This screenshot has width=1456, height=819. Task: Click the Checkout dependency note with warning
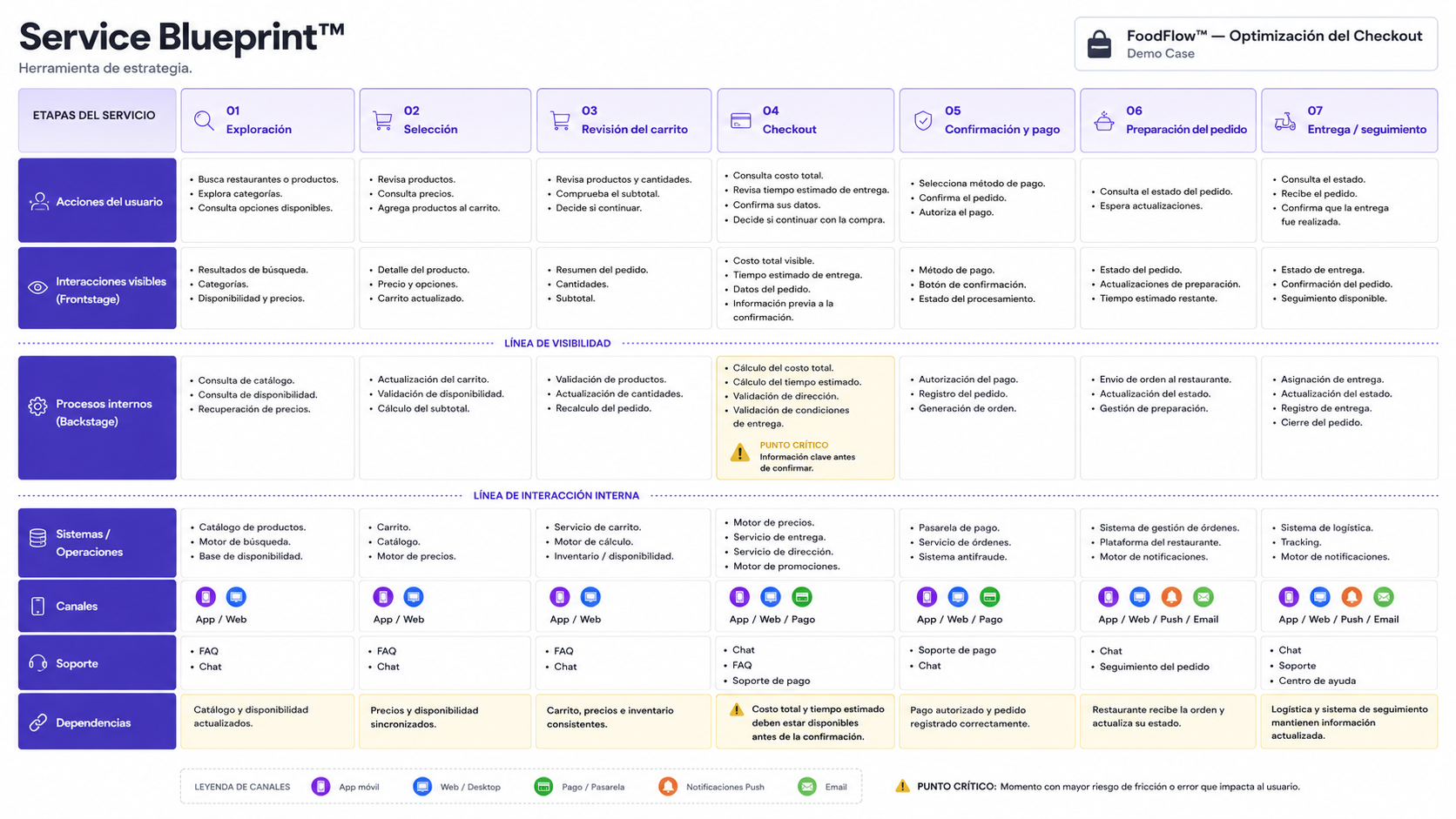[806, 722]
